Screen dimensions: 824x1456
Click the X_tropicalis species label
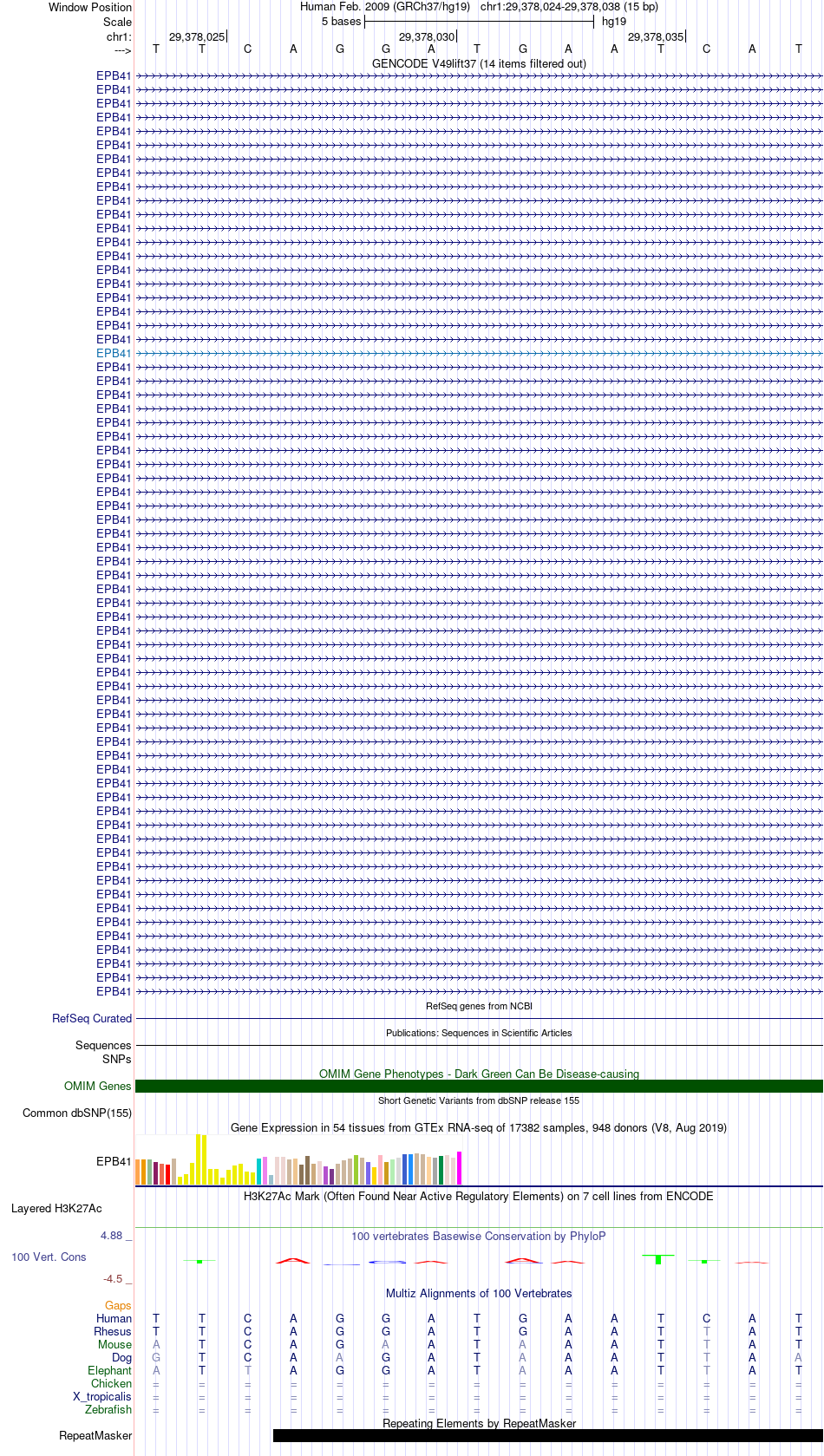[102, 1396]
